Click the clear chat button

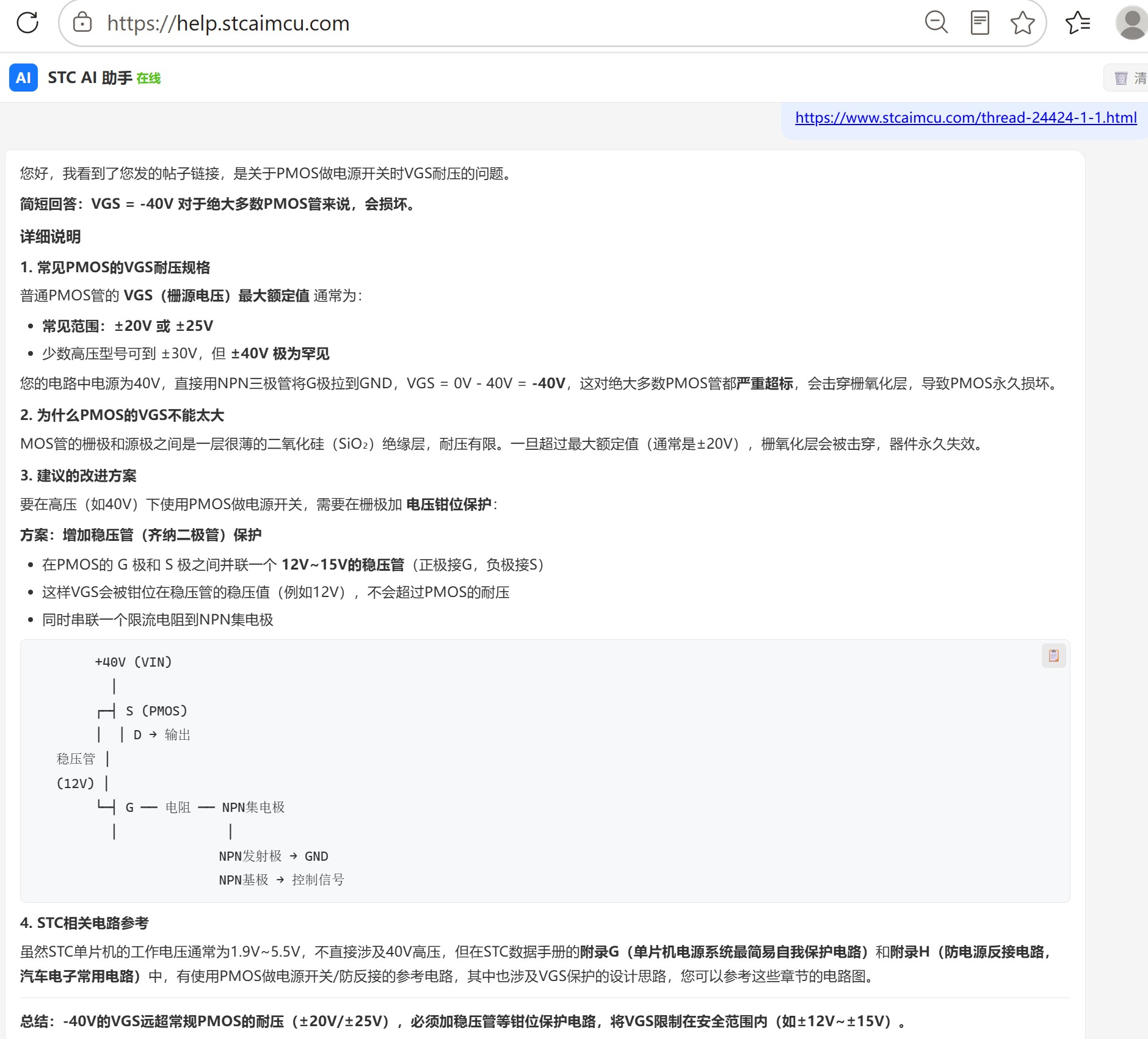(1127, 78)
